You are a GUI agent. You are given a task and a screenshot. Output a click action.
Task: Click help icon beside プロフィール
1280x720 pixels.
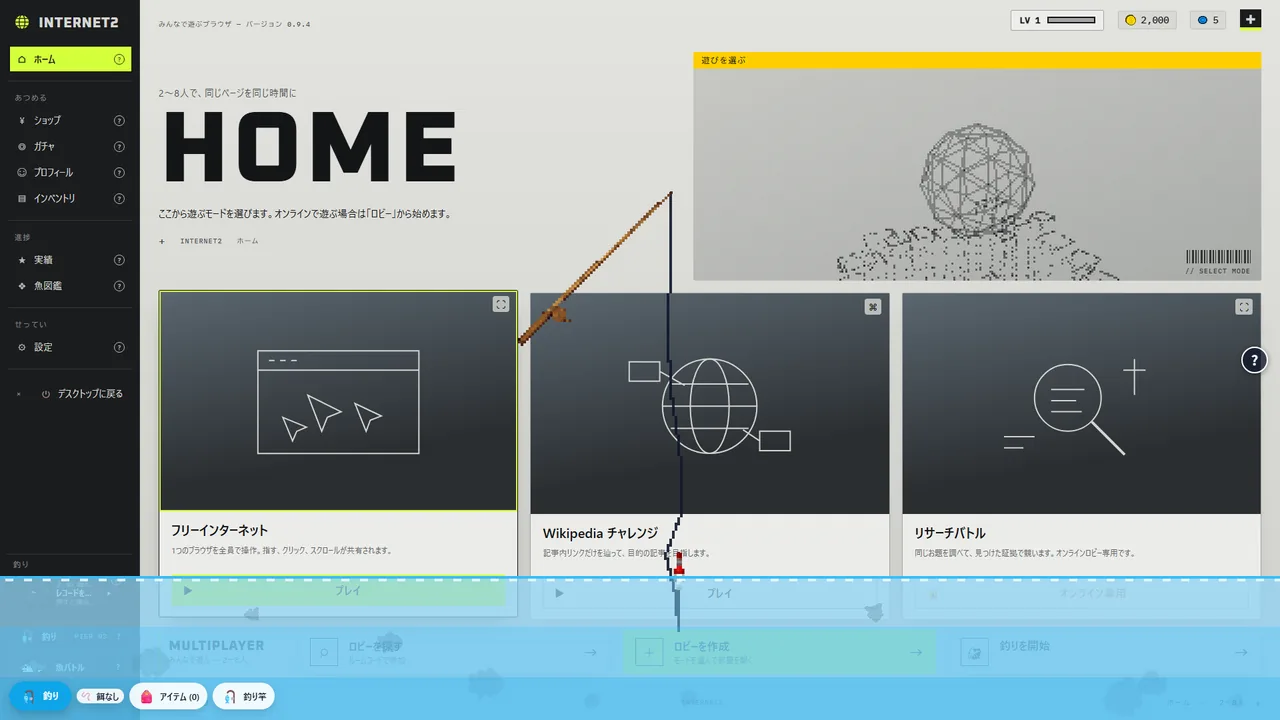pyautogui.click(x=119, y=172)
